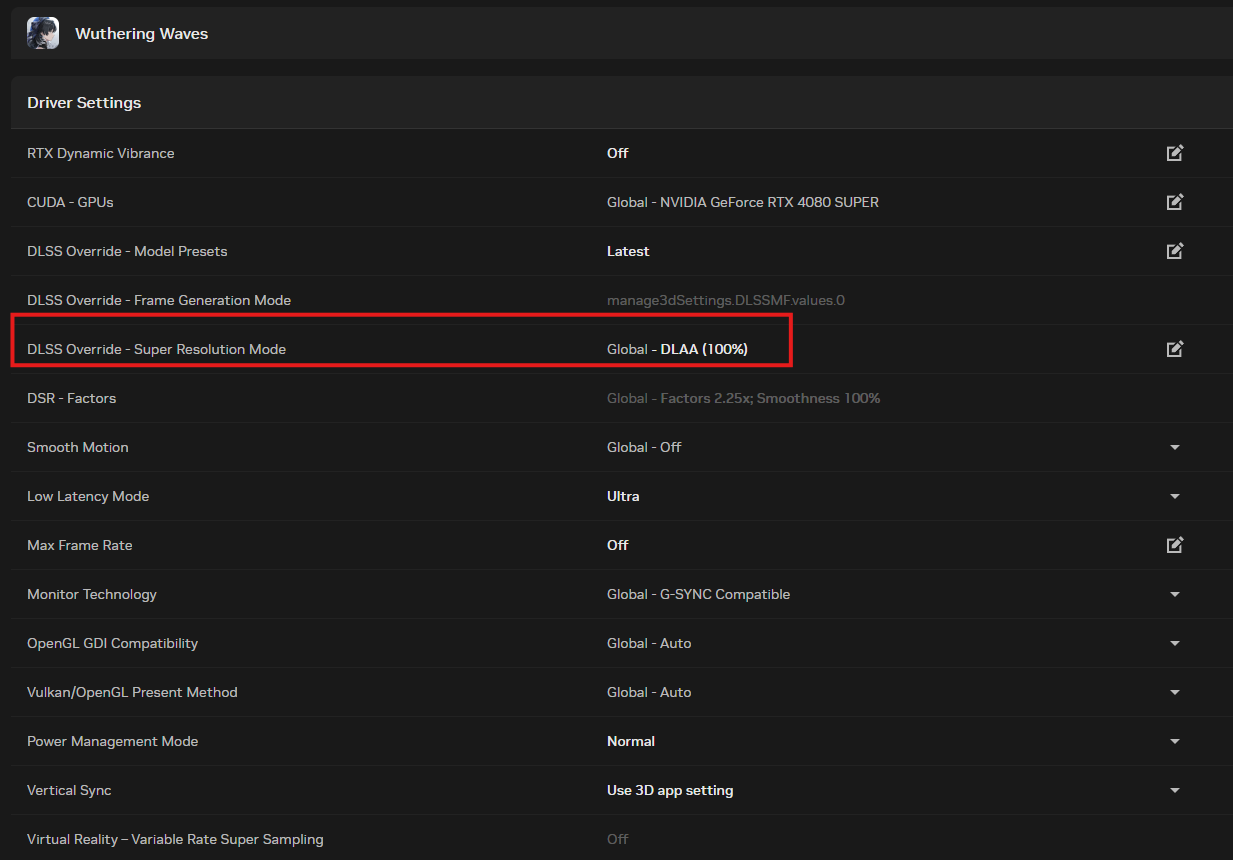The image size is (1233, 860).
Task: Click the Normal value text
Action: [x=631, y=741]
